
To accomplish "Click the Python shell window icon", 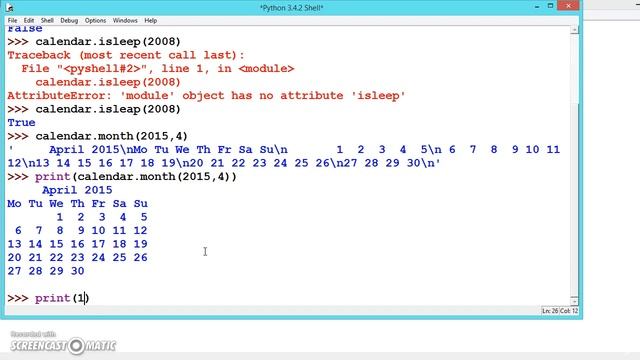I will pyautogui.click(x=10, y=7).
